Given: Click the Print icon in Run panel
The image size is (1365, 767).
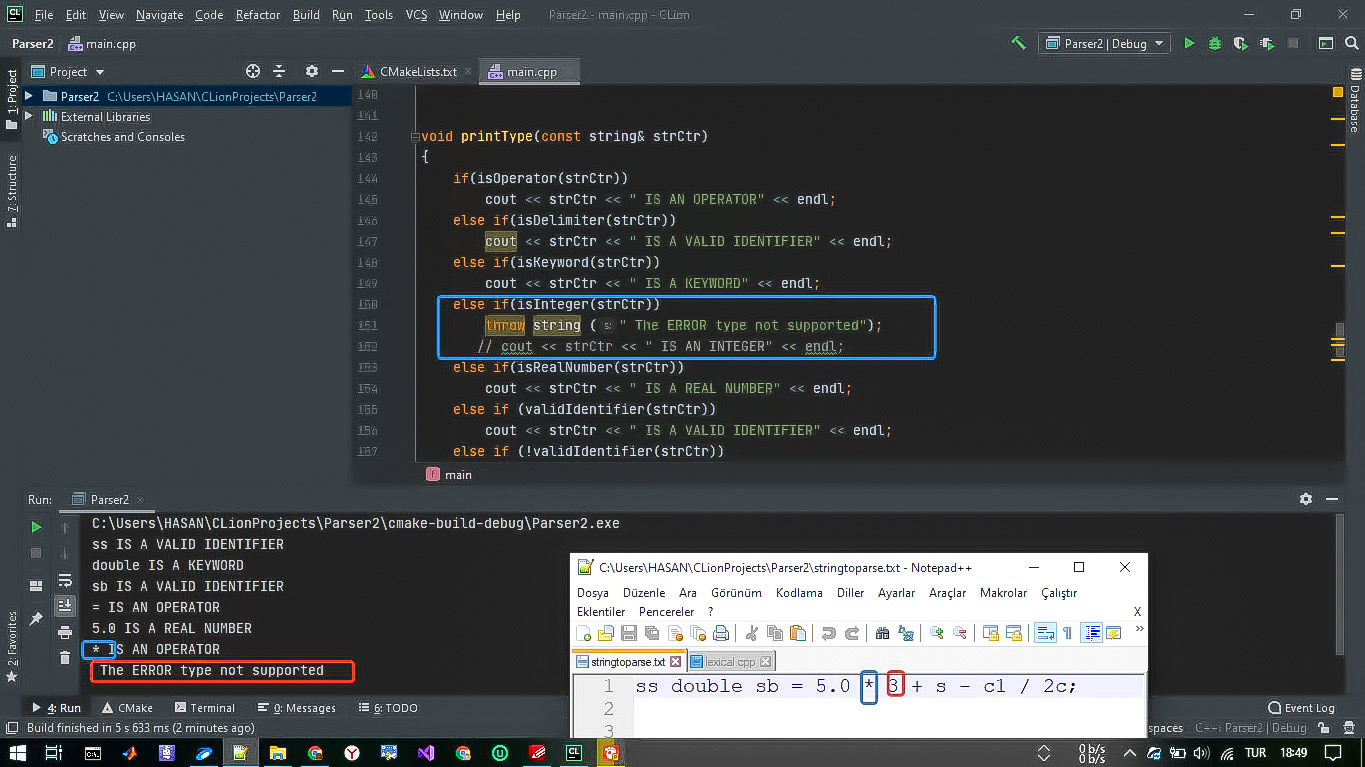Looking at the screenshot, I should [65, 632].
